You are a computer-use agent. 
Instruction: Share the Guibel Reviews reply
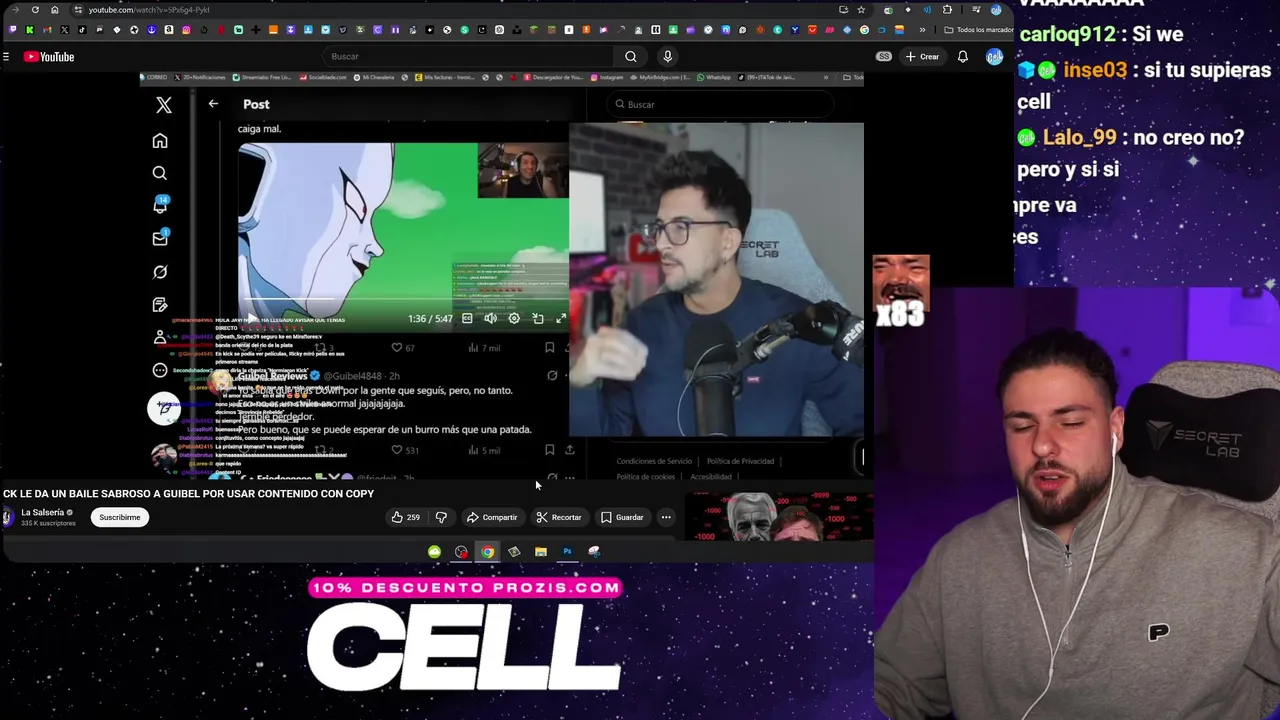pos(570,451)
